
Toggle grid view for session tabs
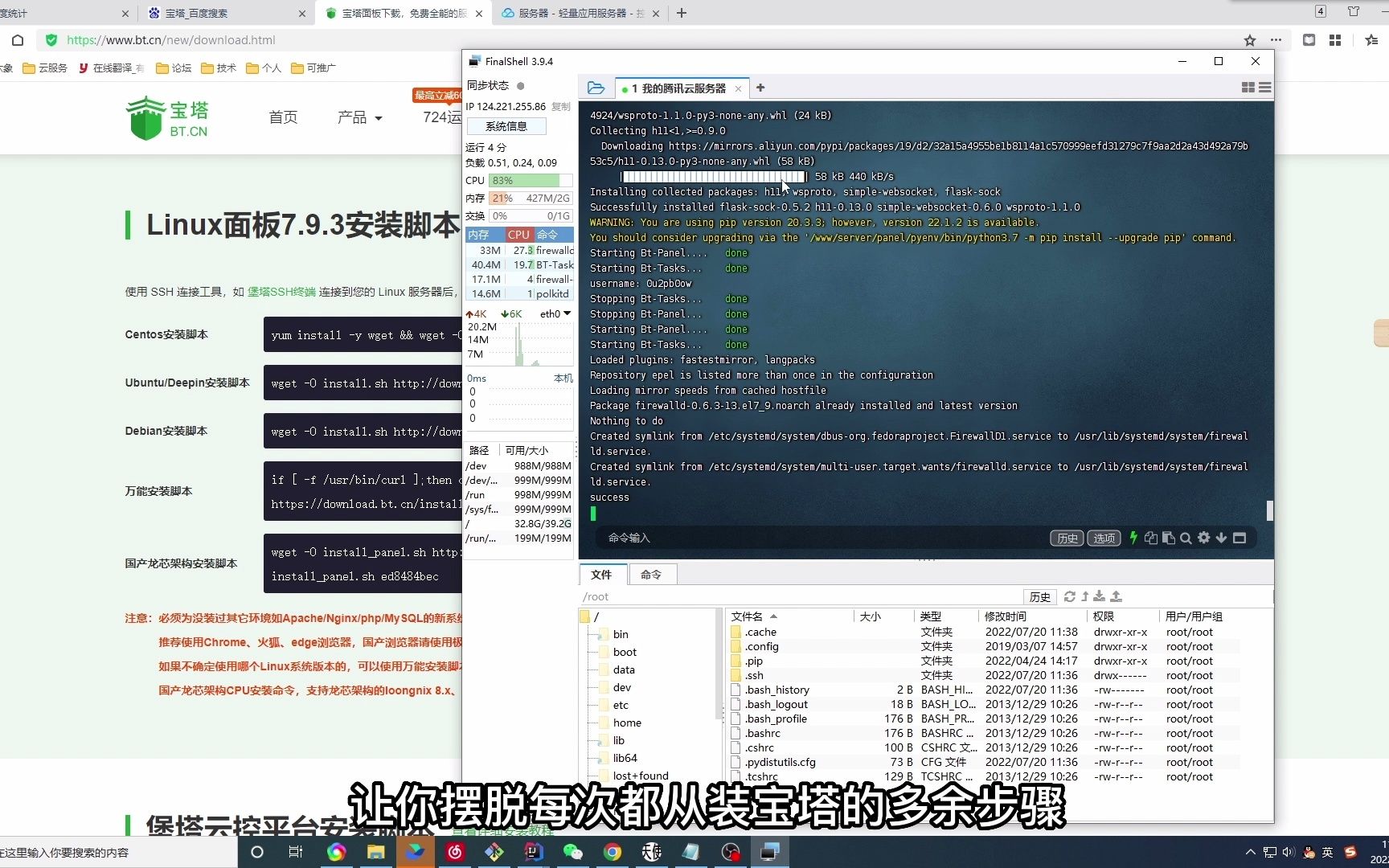point(1248,88)
